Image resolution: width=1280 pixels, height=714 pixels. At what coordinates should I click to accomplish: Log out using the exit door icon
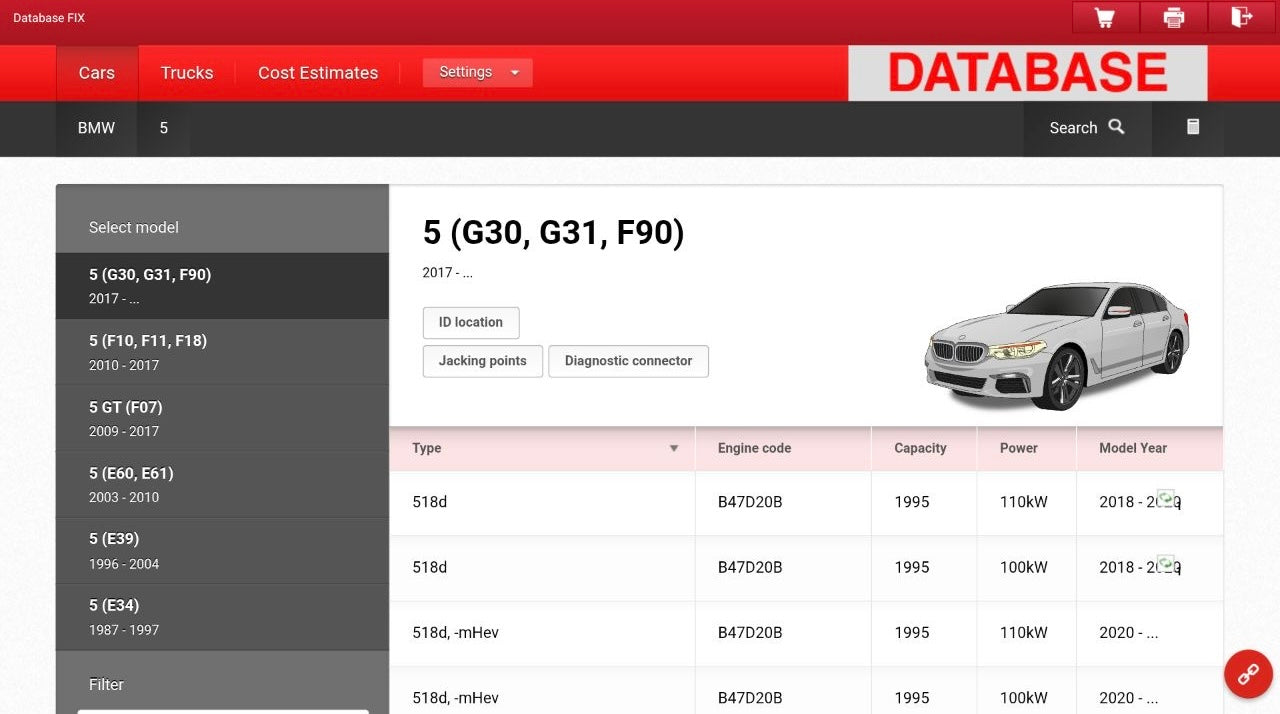[1241, 17]
